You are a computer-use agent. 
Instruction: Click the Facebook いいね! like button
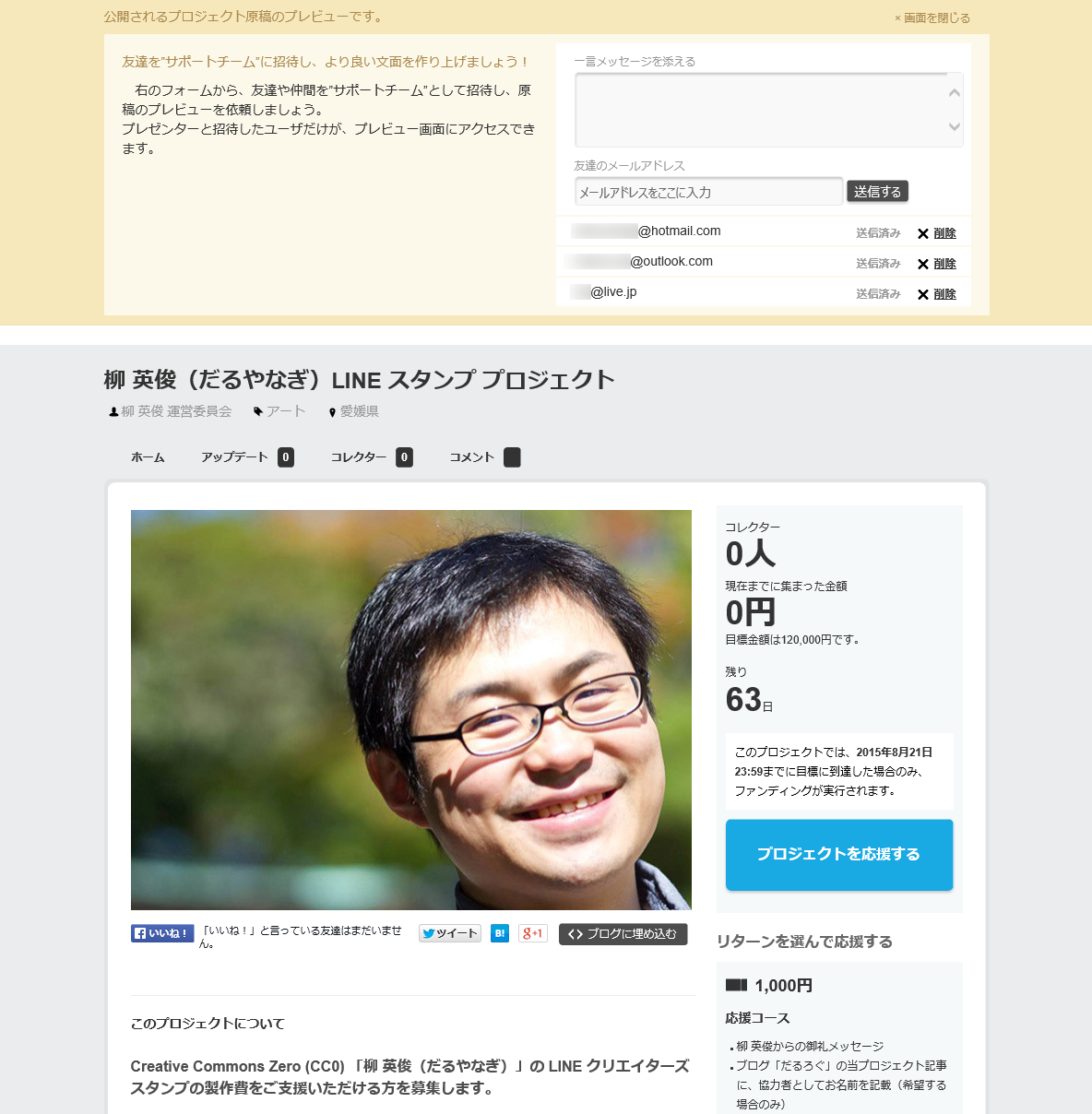(162, 933)
